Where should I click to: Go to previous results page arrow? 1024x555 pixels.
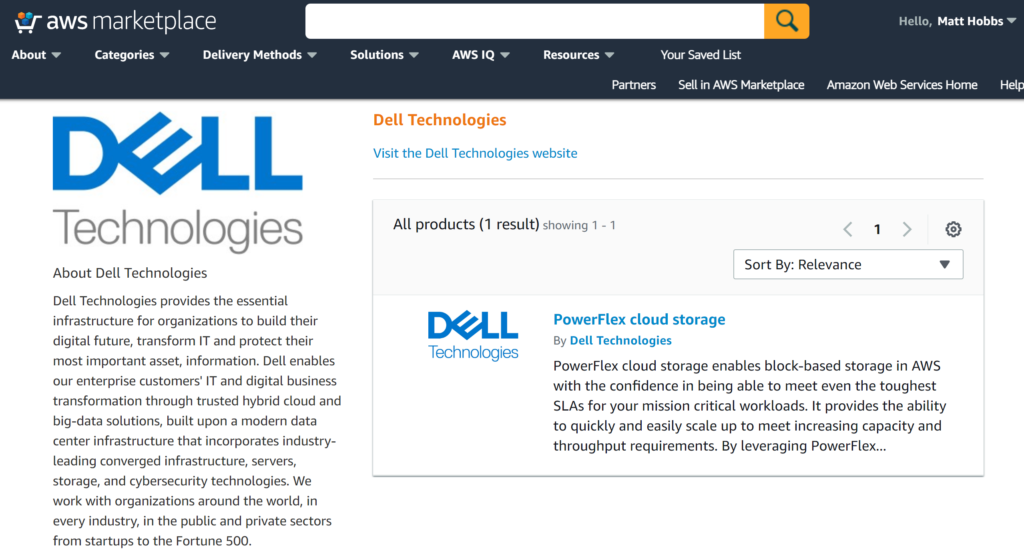848,229
